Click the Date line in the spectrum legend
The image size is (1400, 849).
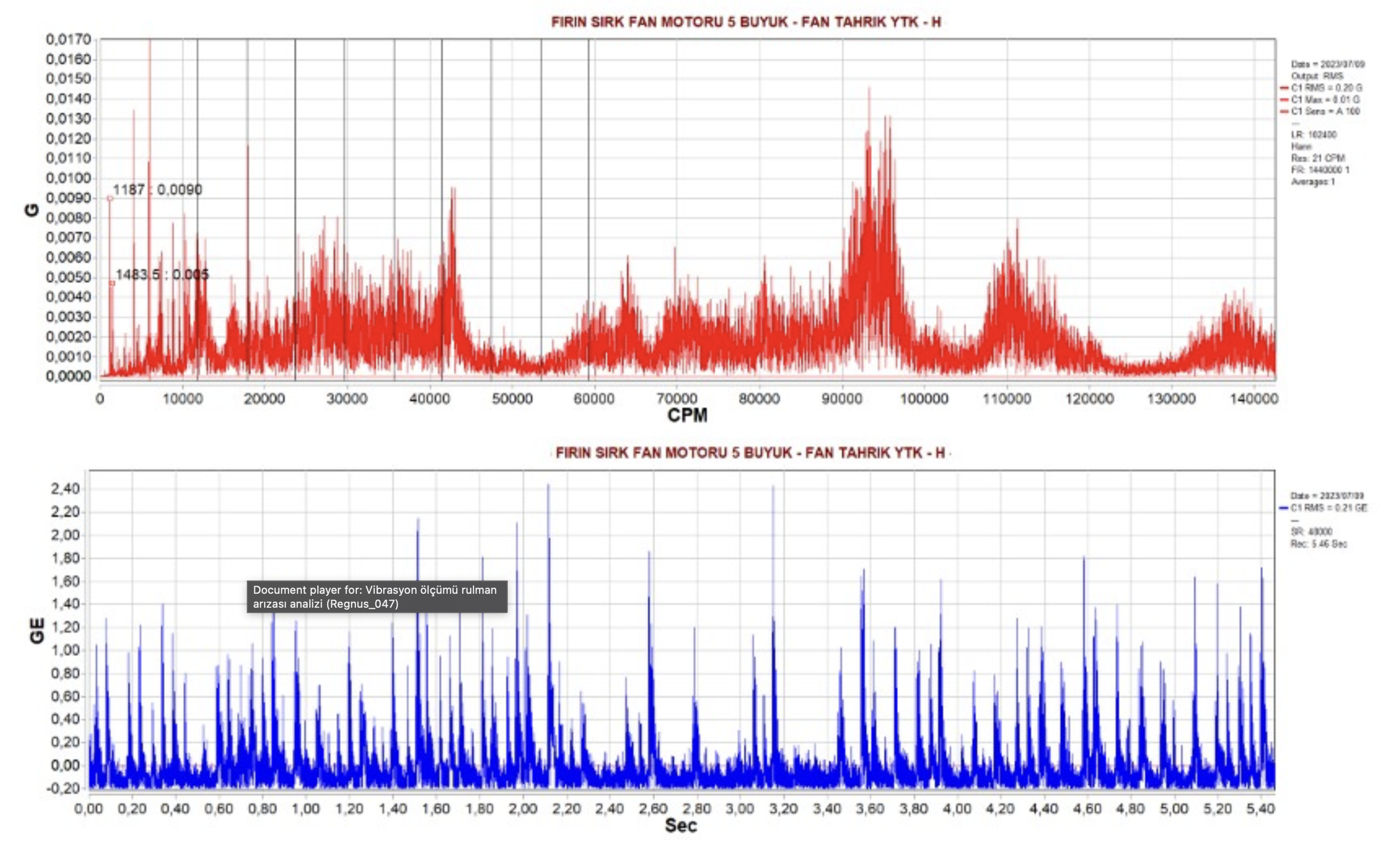1328,64
